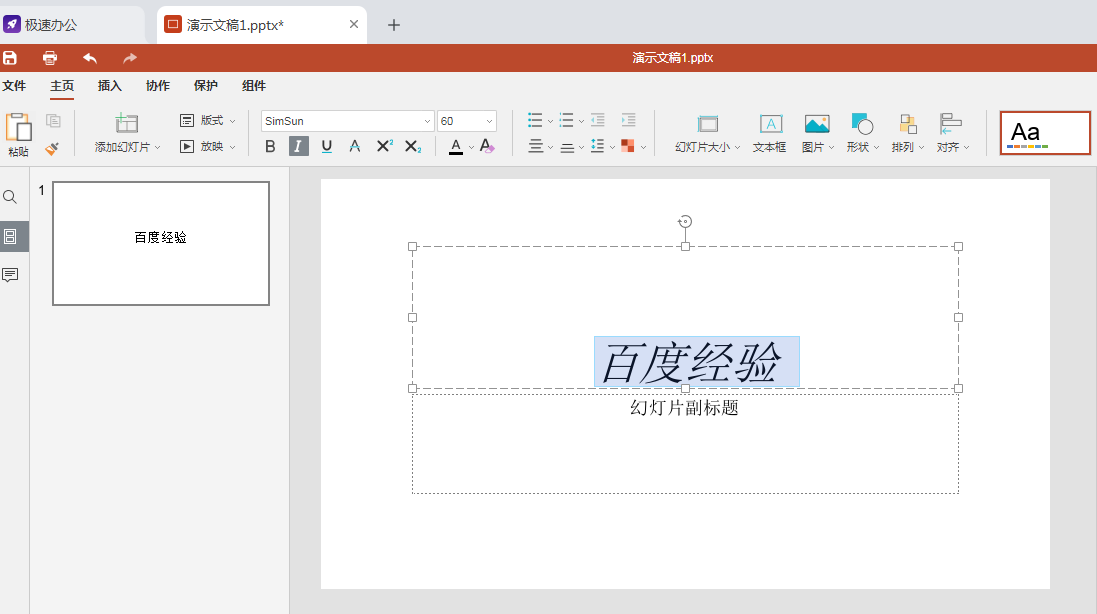The height and width of the screenshot is (614, 1097).
Task: Switch to the 主页 tab
Action: (x=62, y=85)
